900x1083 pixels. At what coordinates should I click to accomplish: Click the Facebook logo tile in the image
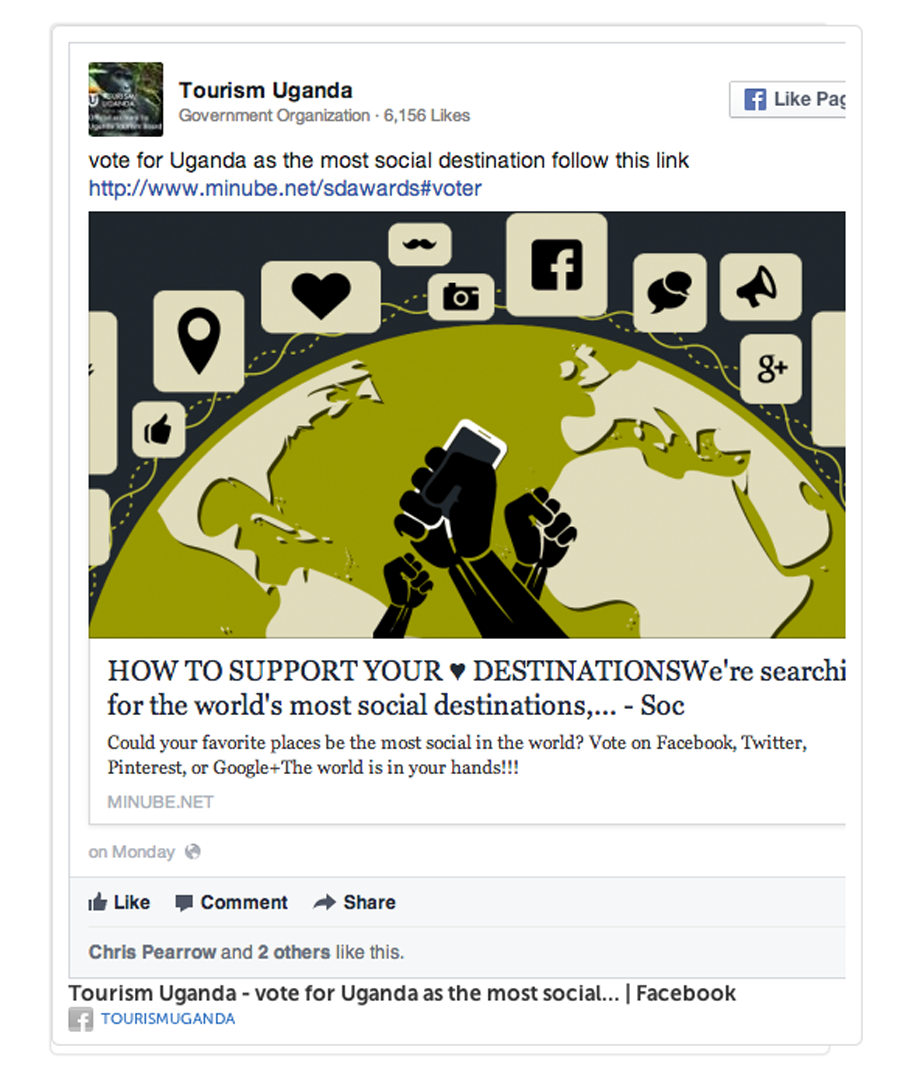(557, 265)
